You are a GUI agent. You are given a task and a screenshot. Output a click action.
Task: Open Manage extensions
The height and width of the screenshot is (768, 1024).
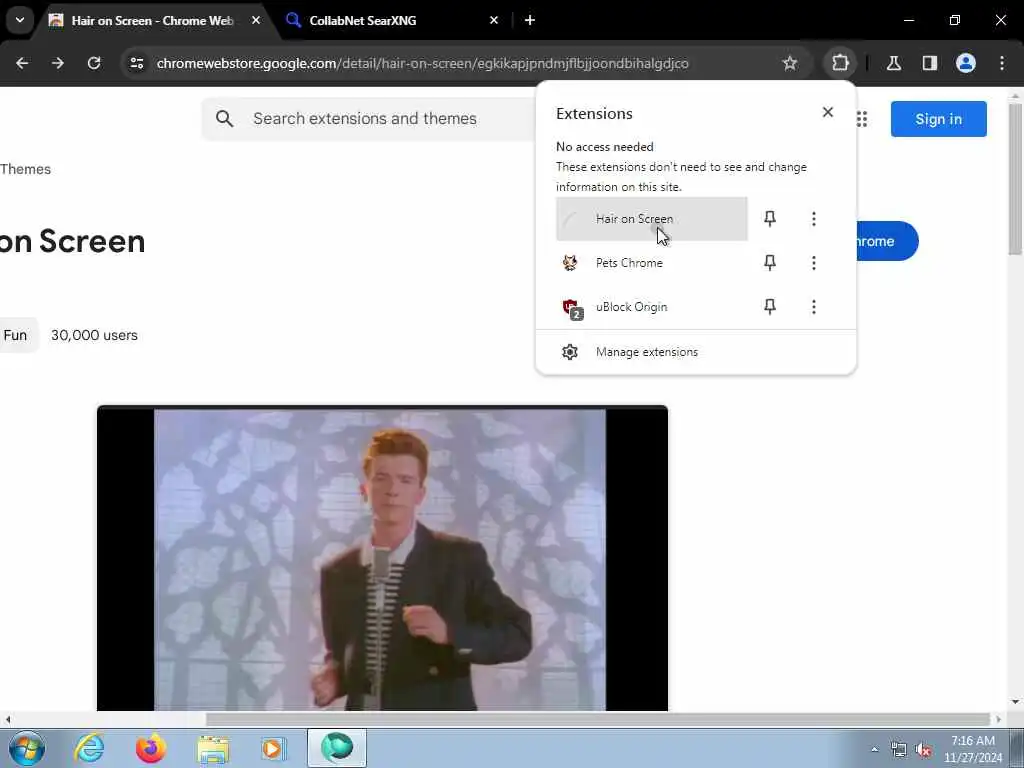[x=696, y=352]
